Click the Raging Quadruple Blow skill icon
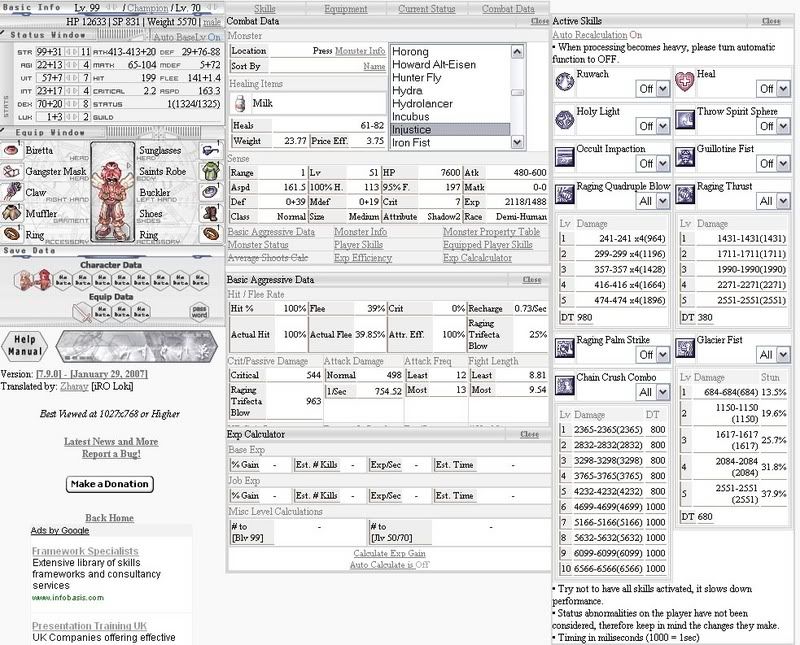The width and height of the screenshot is (800, 645). 565,194
